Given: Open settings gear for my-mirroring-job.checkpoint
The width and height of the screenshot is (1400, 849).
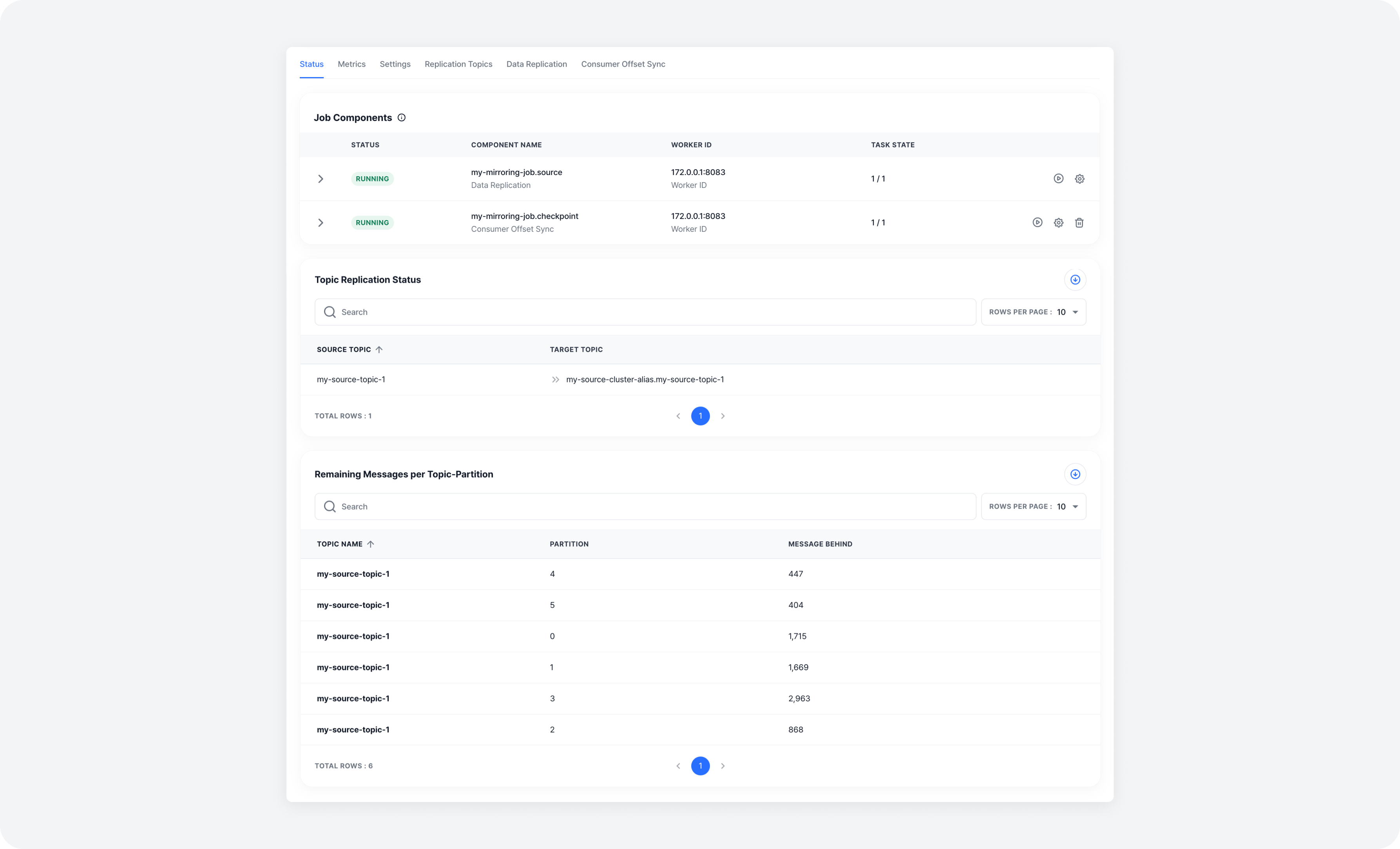Looking at the screenshot, I should (x=1058, y=222).
